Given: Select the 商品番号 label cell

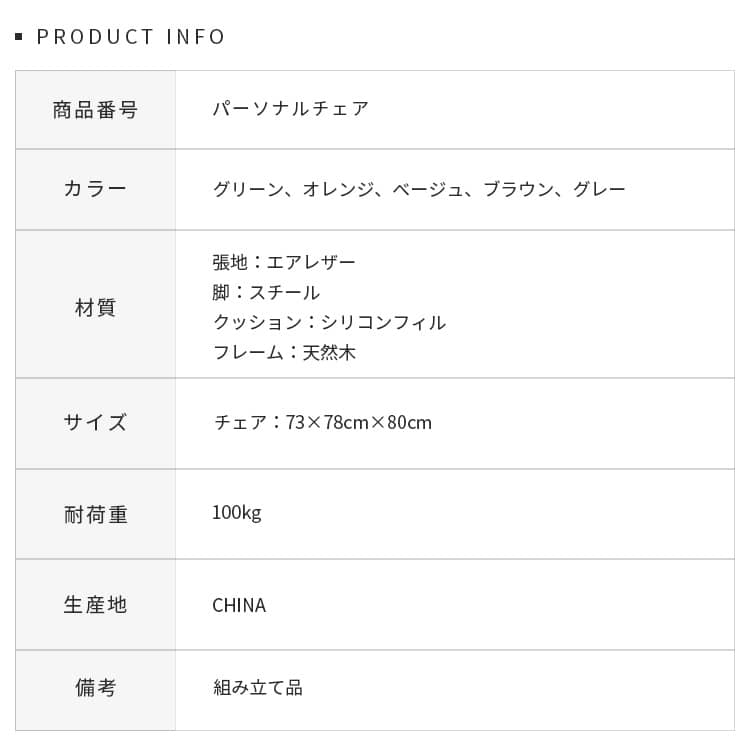Looking at the screenshot, I should (95, 110).
